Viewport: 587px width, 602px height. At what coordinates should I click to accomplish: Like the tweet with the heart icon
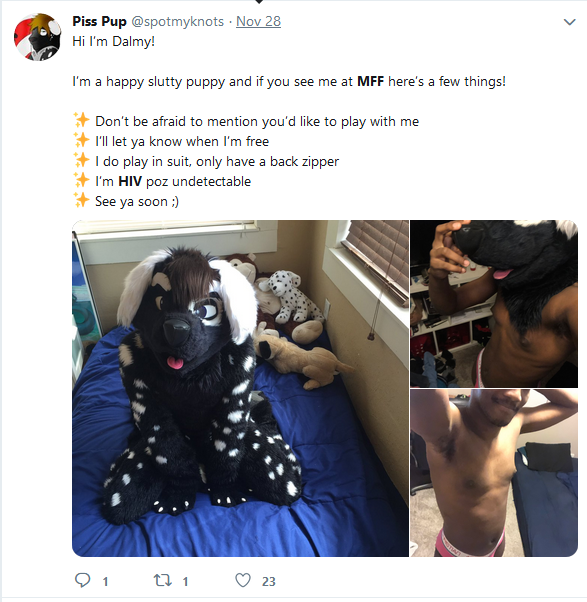click(x=243, y=580)
